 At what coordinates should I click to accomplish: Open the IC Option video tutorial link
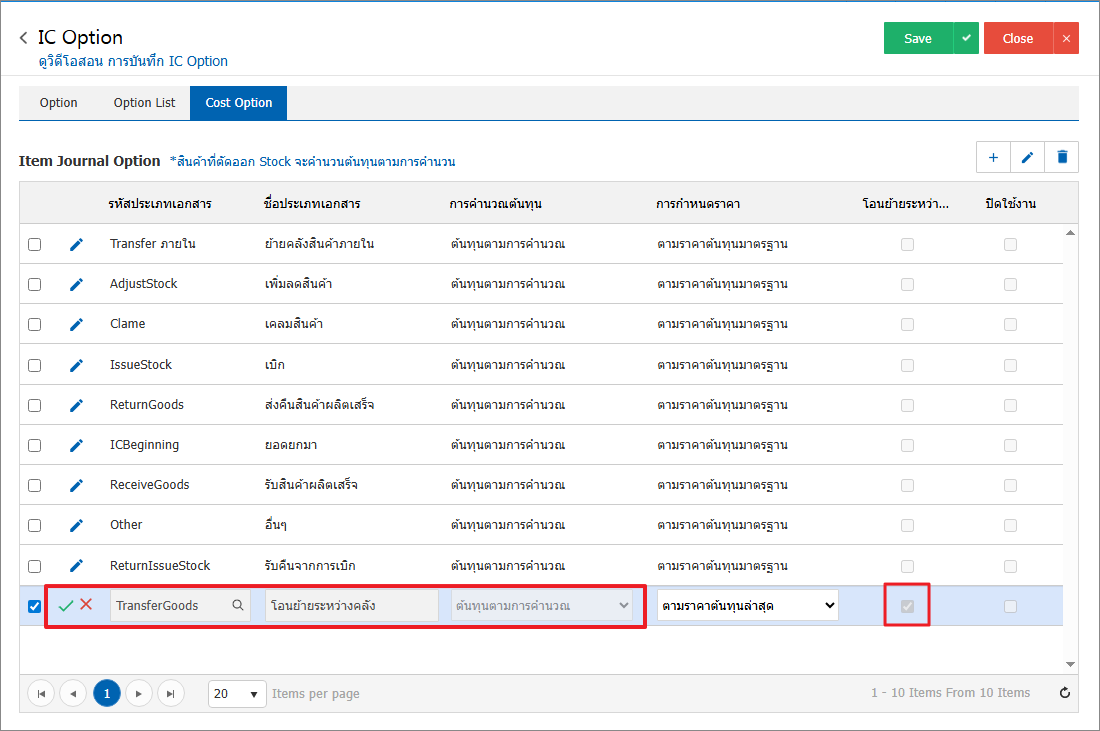[x=133, y=61]
